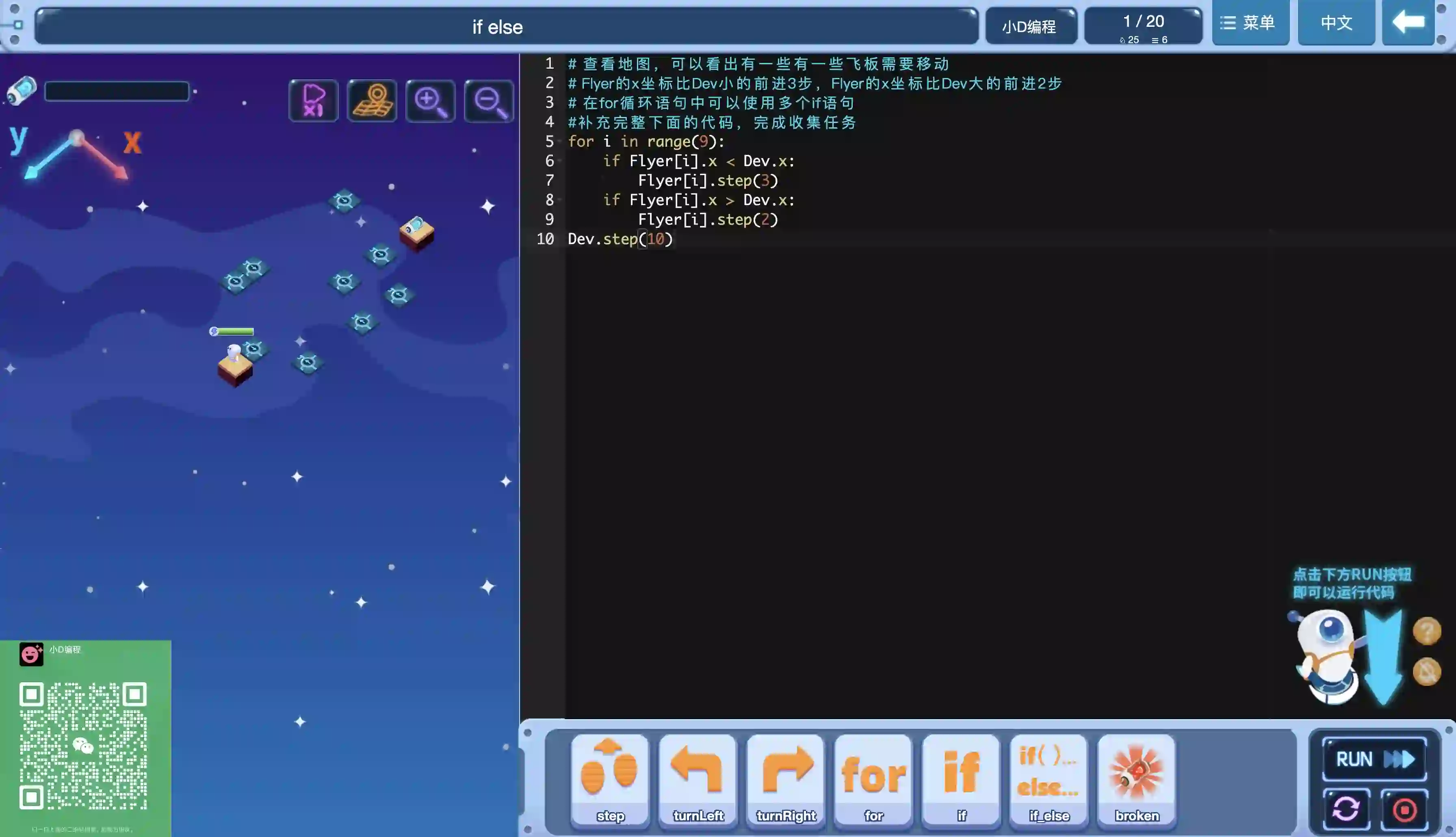Image resolution: width=1456 pixels, height=837 pixels.
Task: Fold the if block on line 6
Action: coord(560,161)
